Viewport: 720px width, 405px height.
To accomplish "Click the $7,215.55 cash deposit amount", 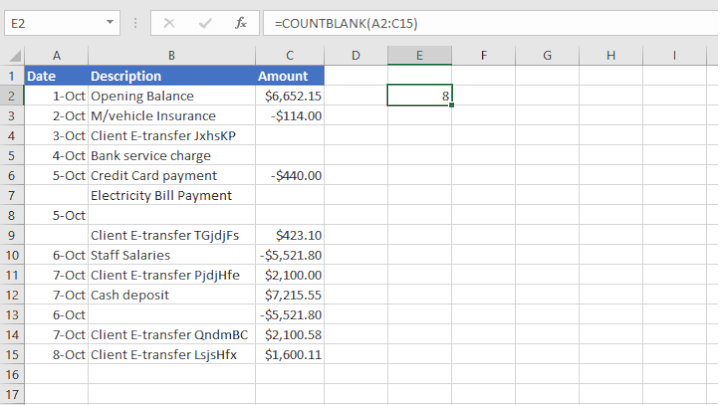I will (289, 295).
